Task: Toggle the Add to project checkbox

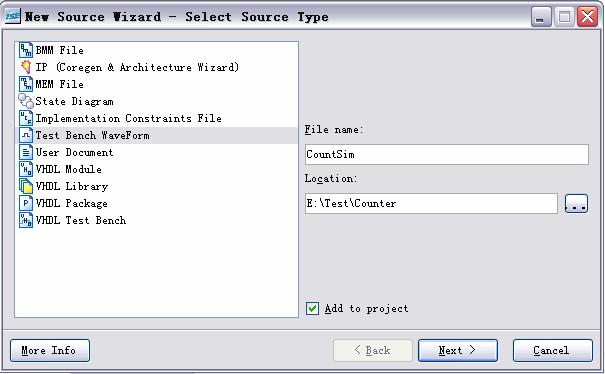Action: tap(312, 308)
